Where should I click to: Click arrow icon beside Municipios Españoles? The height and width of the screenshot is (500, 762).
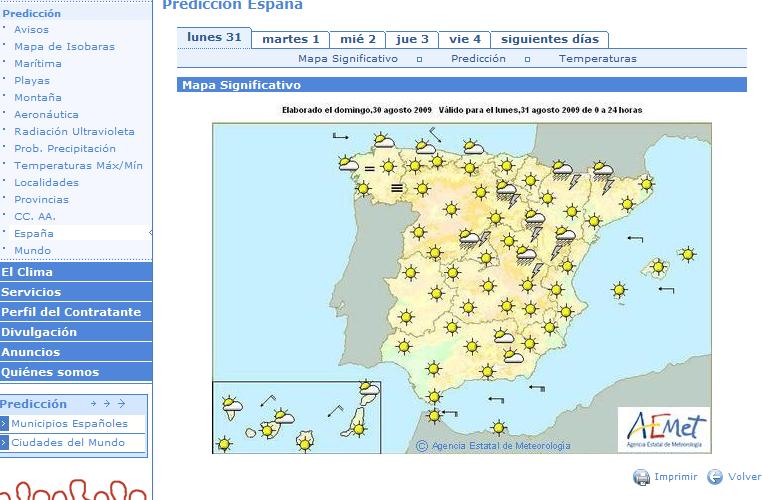[4, 424]
